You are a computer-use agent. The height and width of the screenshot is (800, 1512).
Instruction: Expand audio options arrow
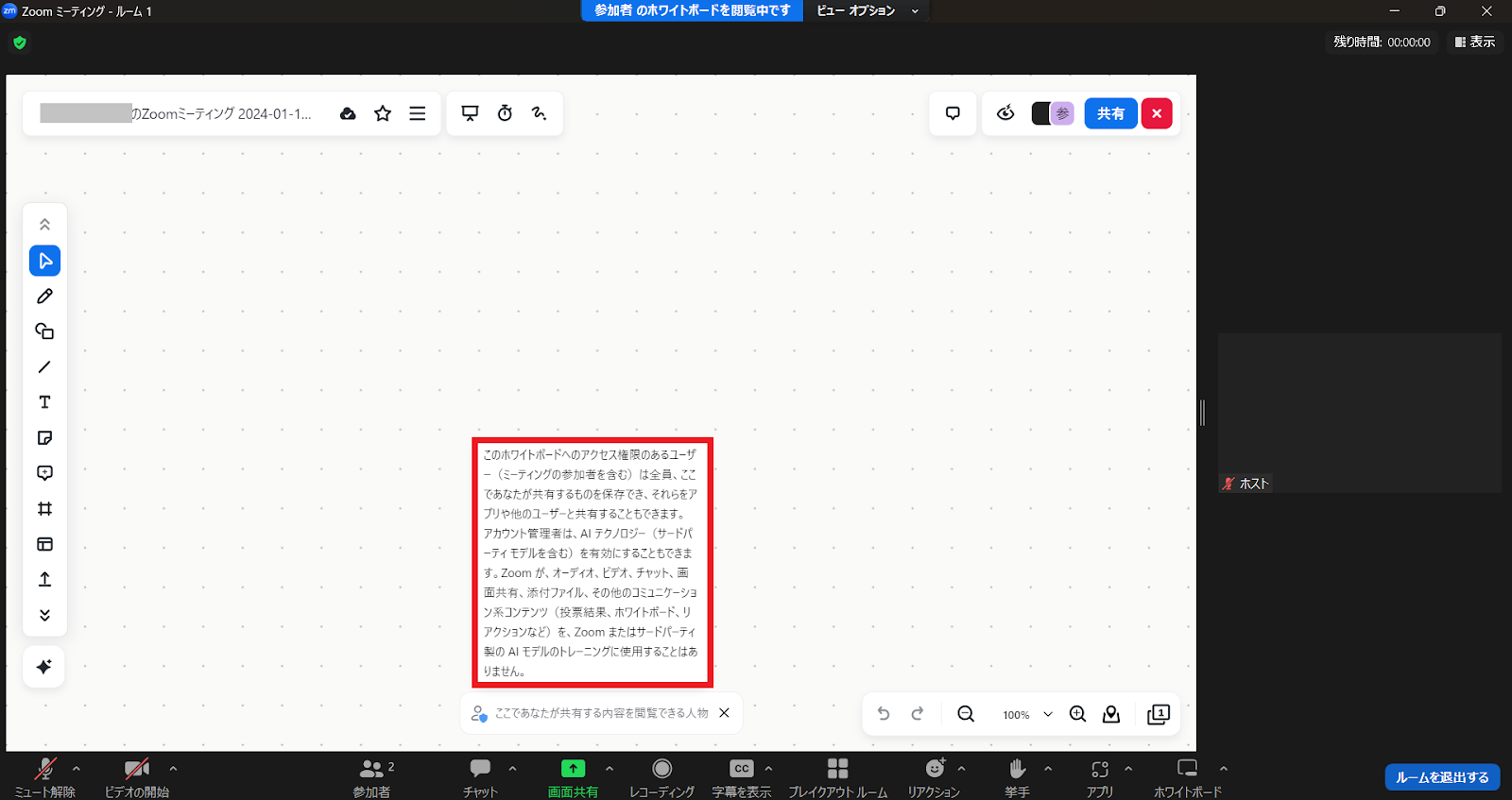[77, 769]
